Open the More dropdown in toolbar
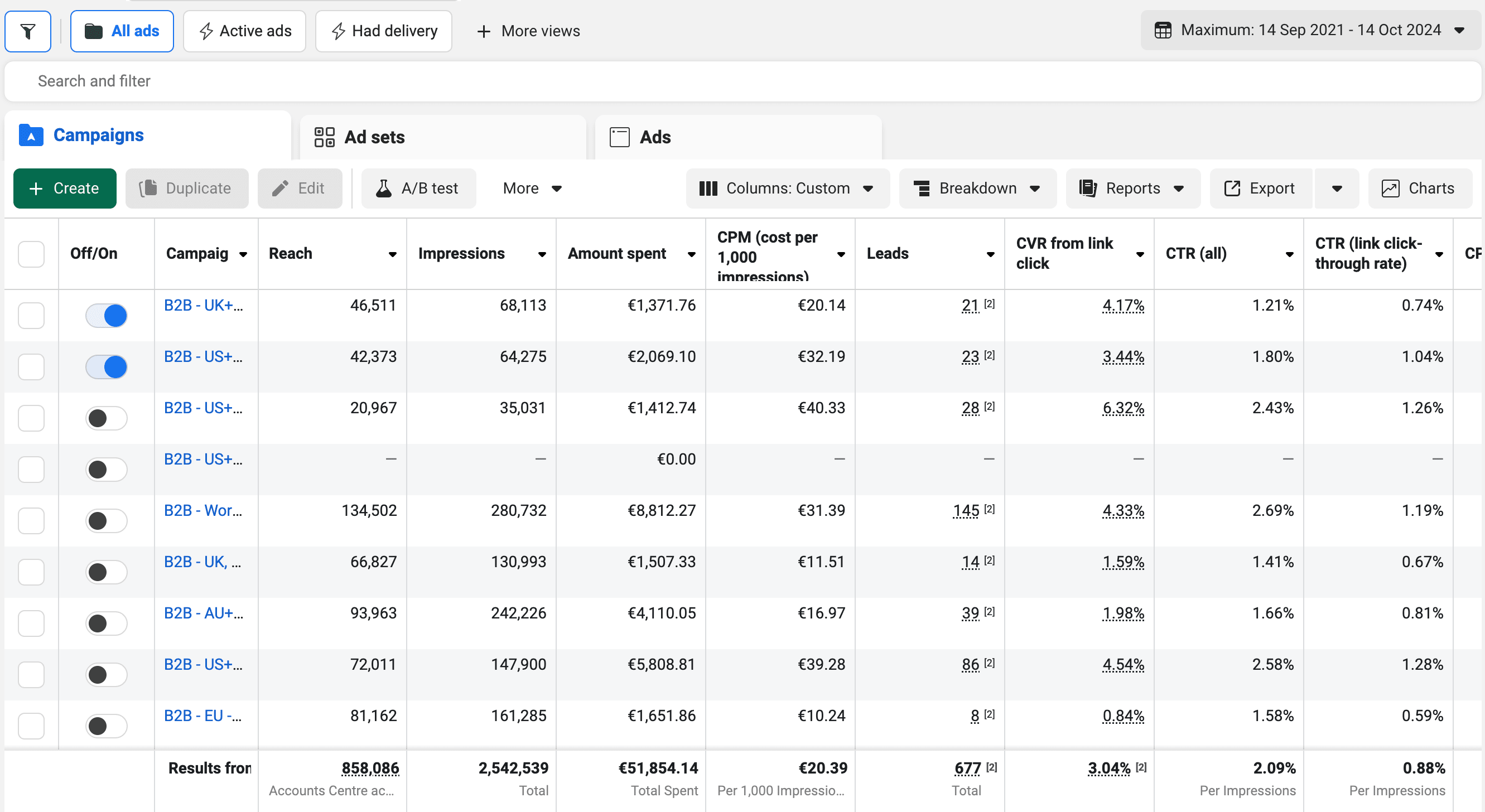1485x812 pixels. [x=532, y=188]
